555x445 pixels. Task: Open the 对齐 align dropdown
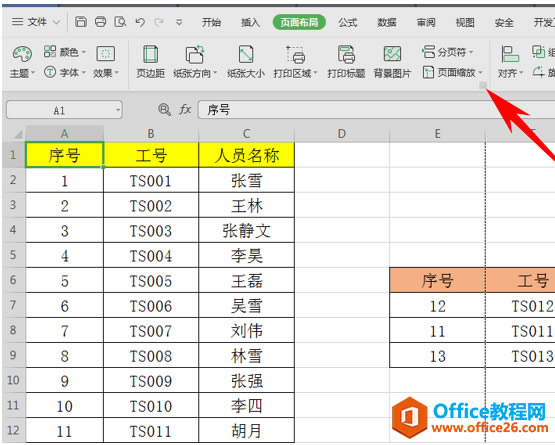click(x=510, y=62)
